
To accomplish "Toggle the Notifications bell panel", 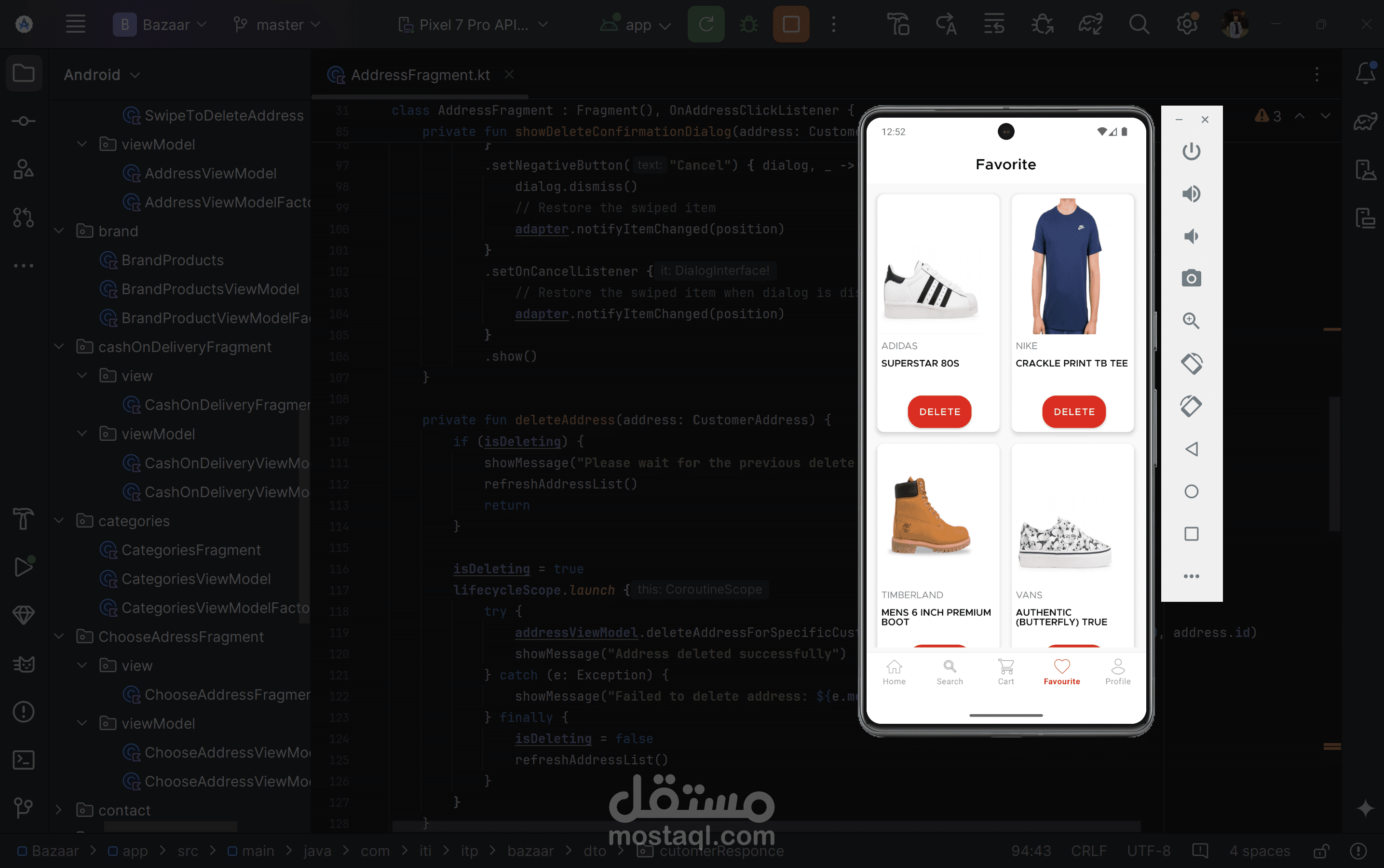I will pos(1365,73).
